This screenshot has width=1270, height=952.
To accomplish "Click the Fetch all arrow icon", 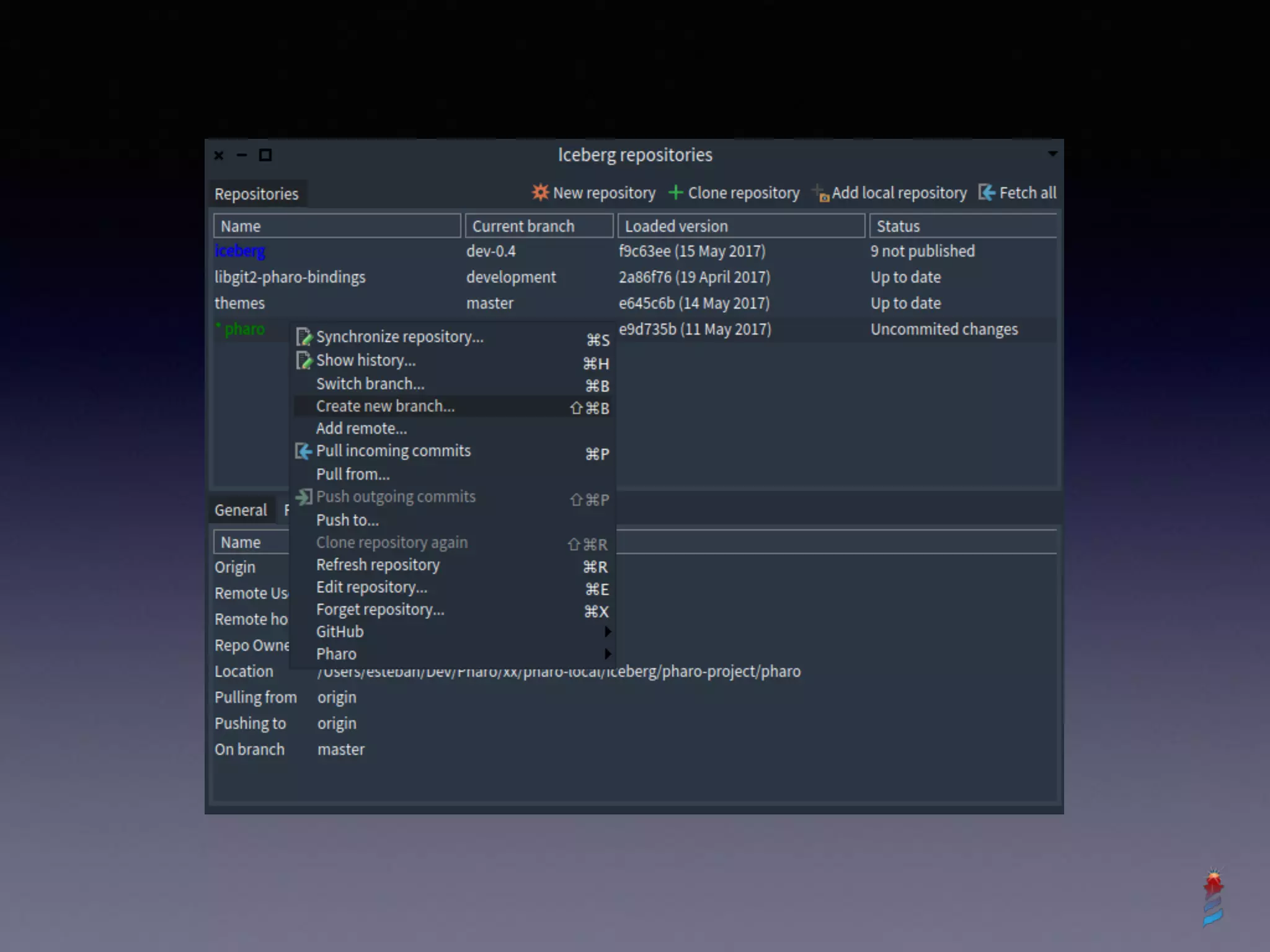I will coord(987,193).
